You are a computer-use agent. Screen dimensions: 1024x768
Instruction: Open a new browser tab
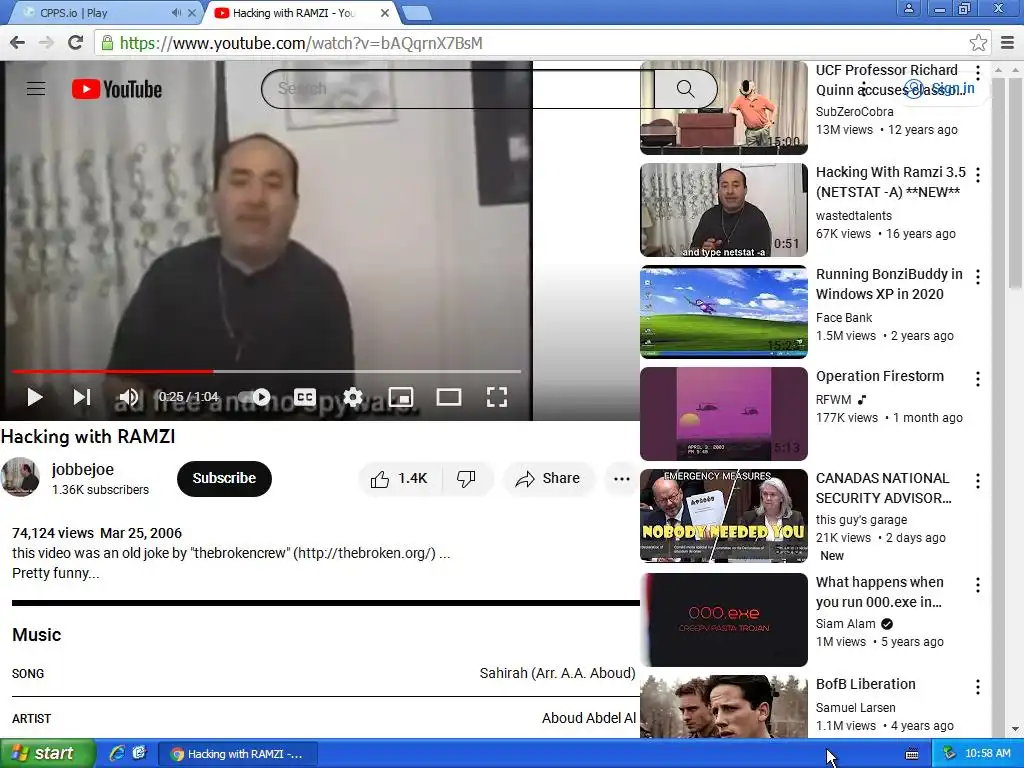point(416,12)
